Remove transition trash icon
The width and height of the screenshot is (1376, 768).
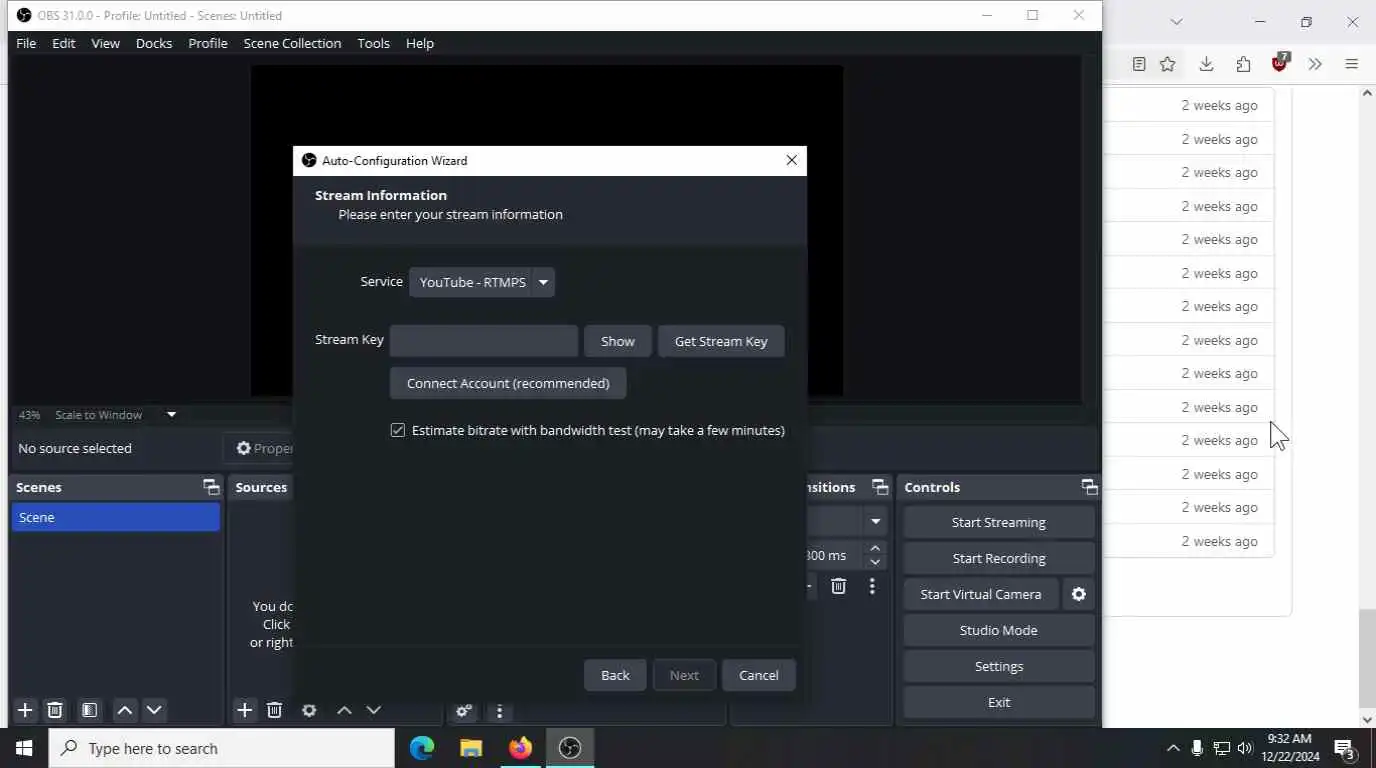(x=838, y=586)
